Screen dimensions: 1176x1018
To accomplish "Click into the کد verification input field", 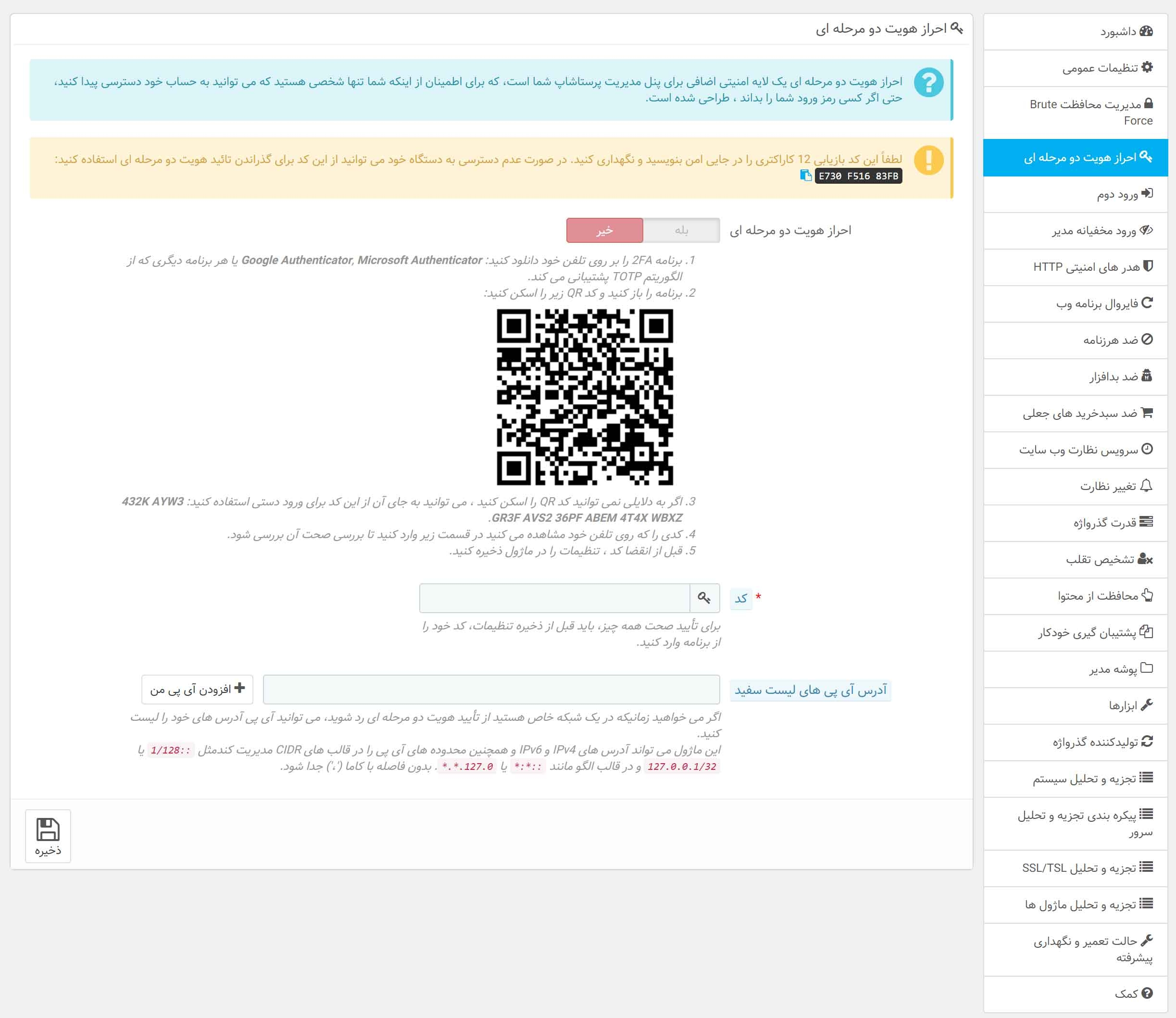I will 555,598.
